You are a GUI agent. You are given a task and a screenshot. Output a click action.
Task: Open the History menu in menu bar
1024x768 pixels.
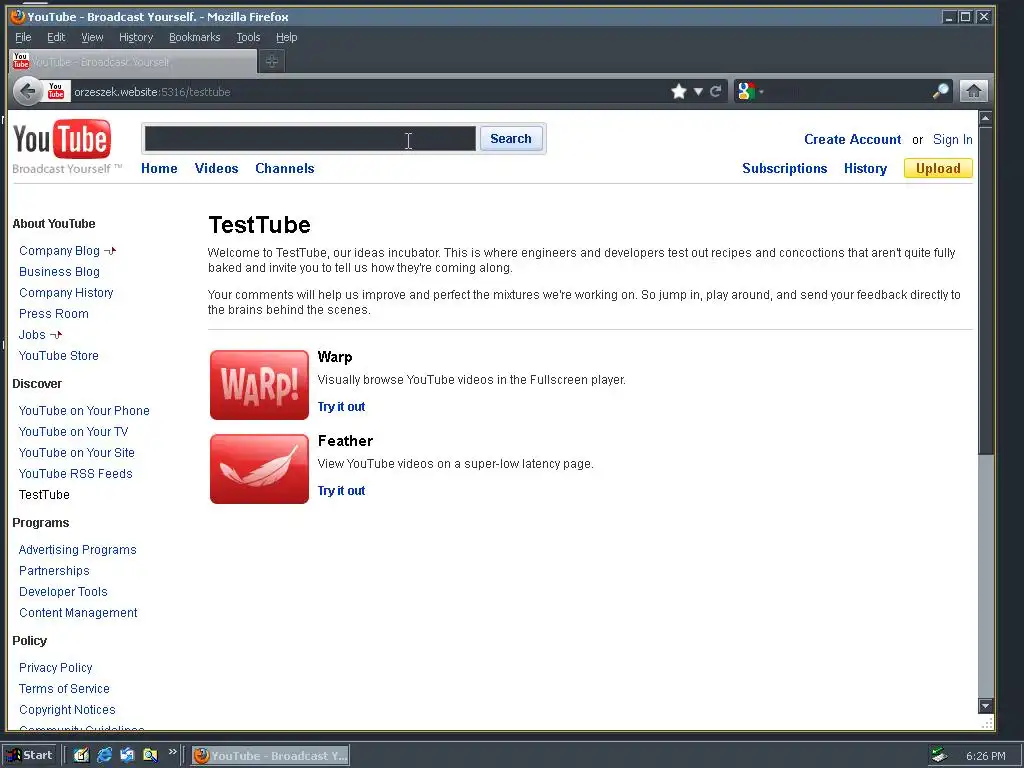coord(136,37)
